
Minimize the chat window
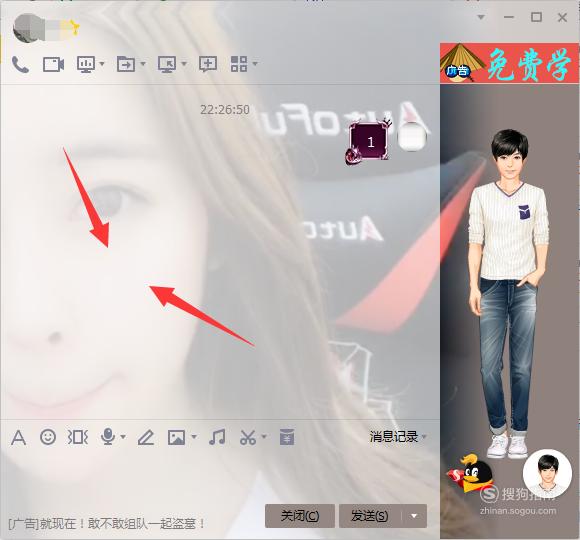pyautogui.click(x=509, y=17)
